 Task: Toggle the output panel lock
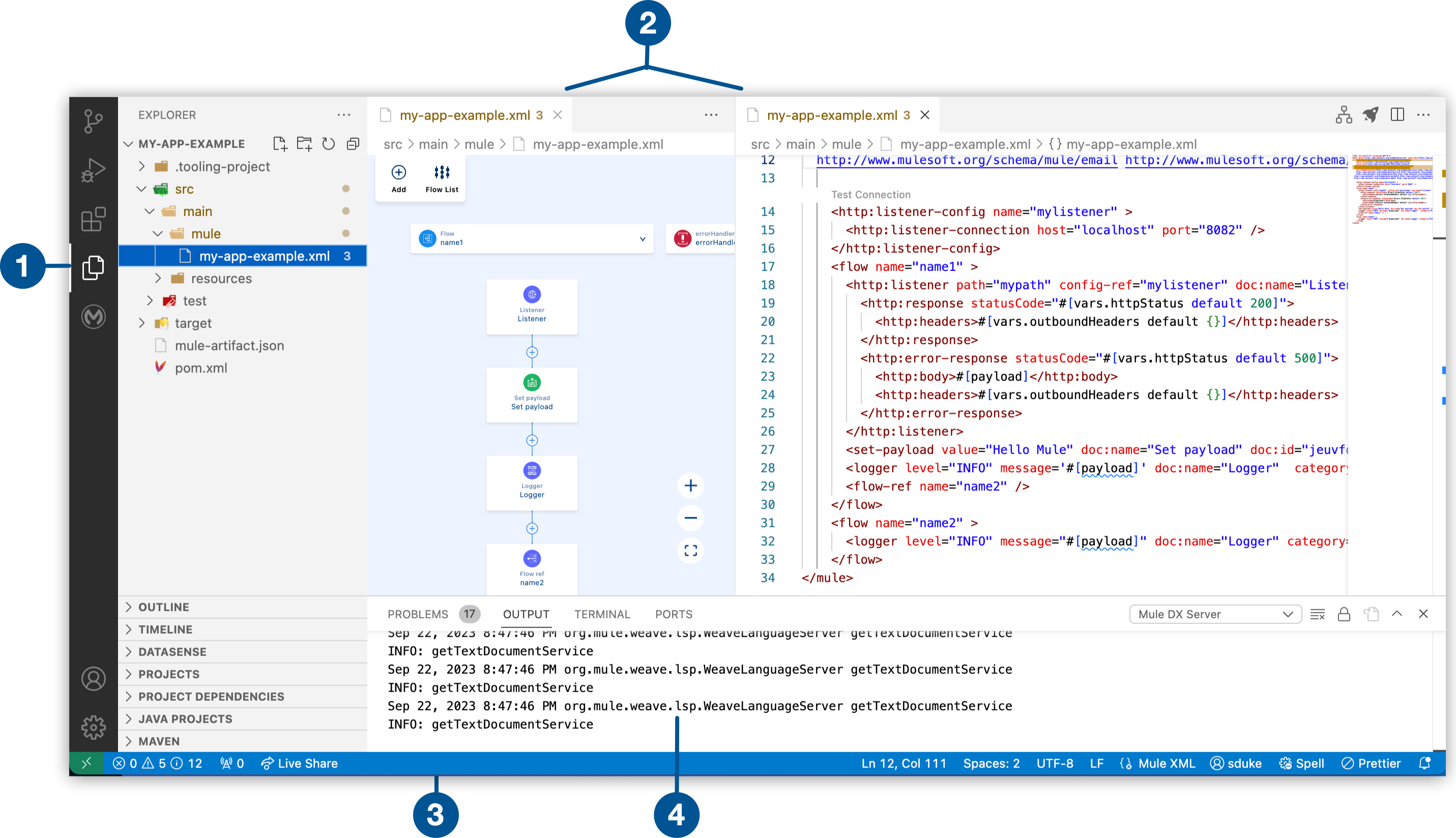click(x=1344, y=614)
